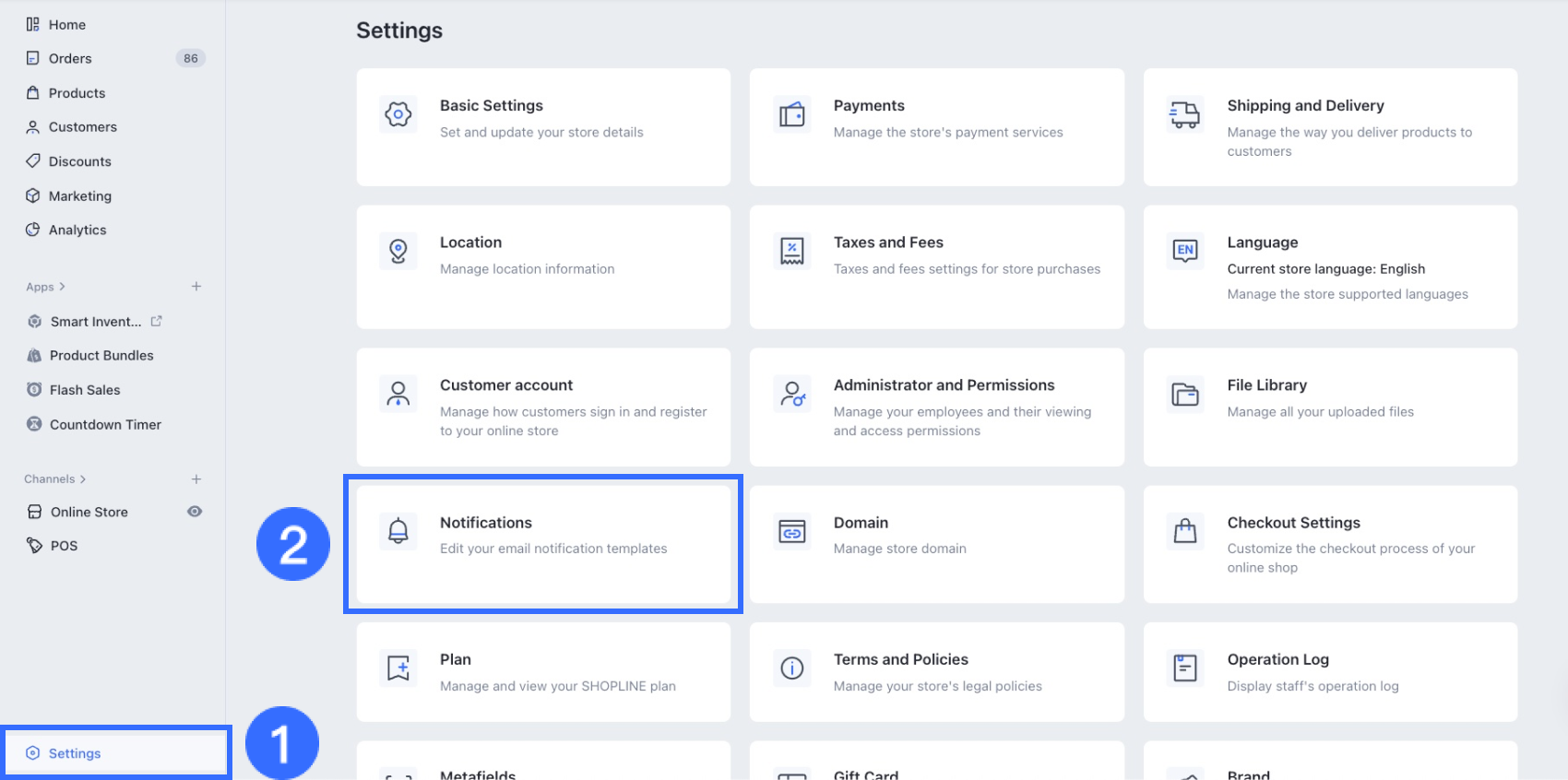Expand the Apps section chevron
The height and width of the screenshot is (780, 1568).
[62, 287]
